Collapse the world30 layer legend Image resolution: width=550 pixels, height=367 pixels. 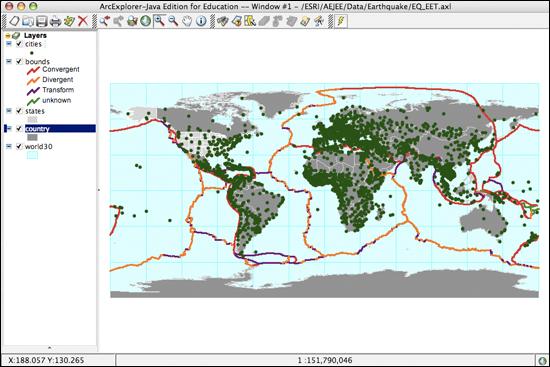[9, 146]
